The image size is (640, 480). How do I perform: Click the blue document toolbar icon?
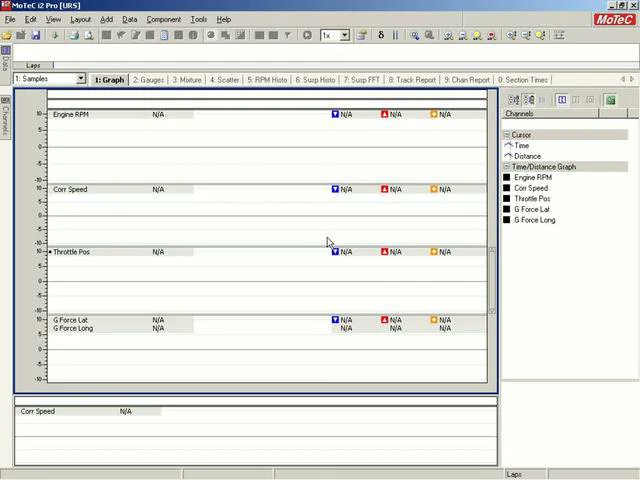pos(164,36)
